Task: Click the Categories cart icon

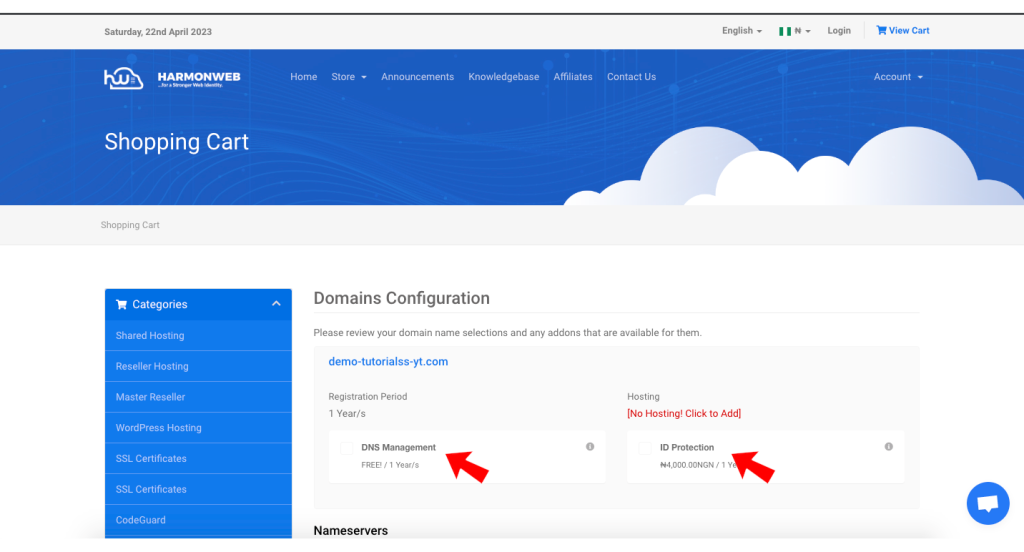Action: click(x=121, y=305)
